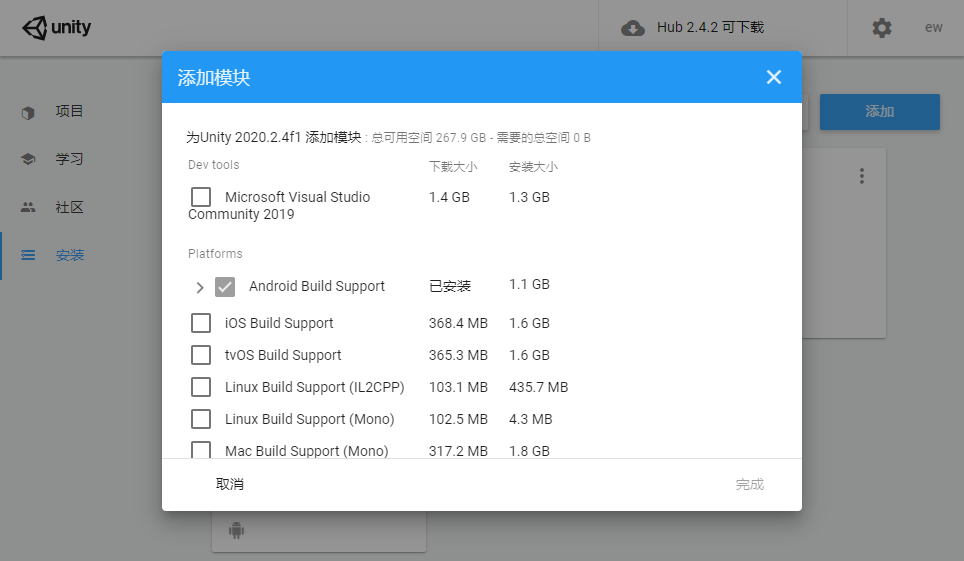
Task: Toggle the Android Build Support checkbox
Action: (x=225, y=287)
